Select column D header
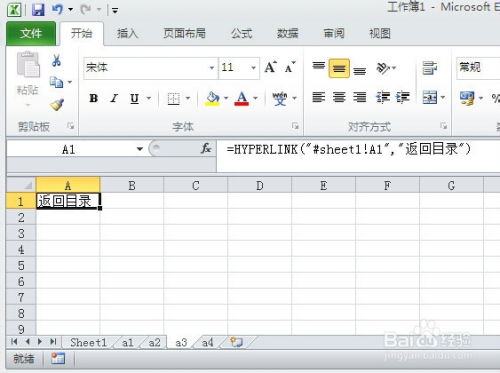500x373 pixels. coord(260,185)
